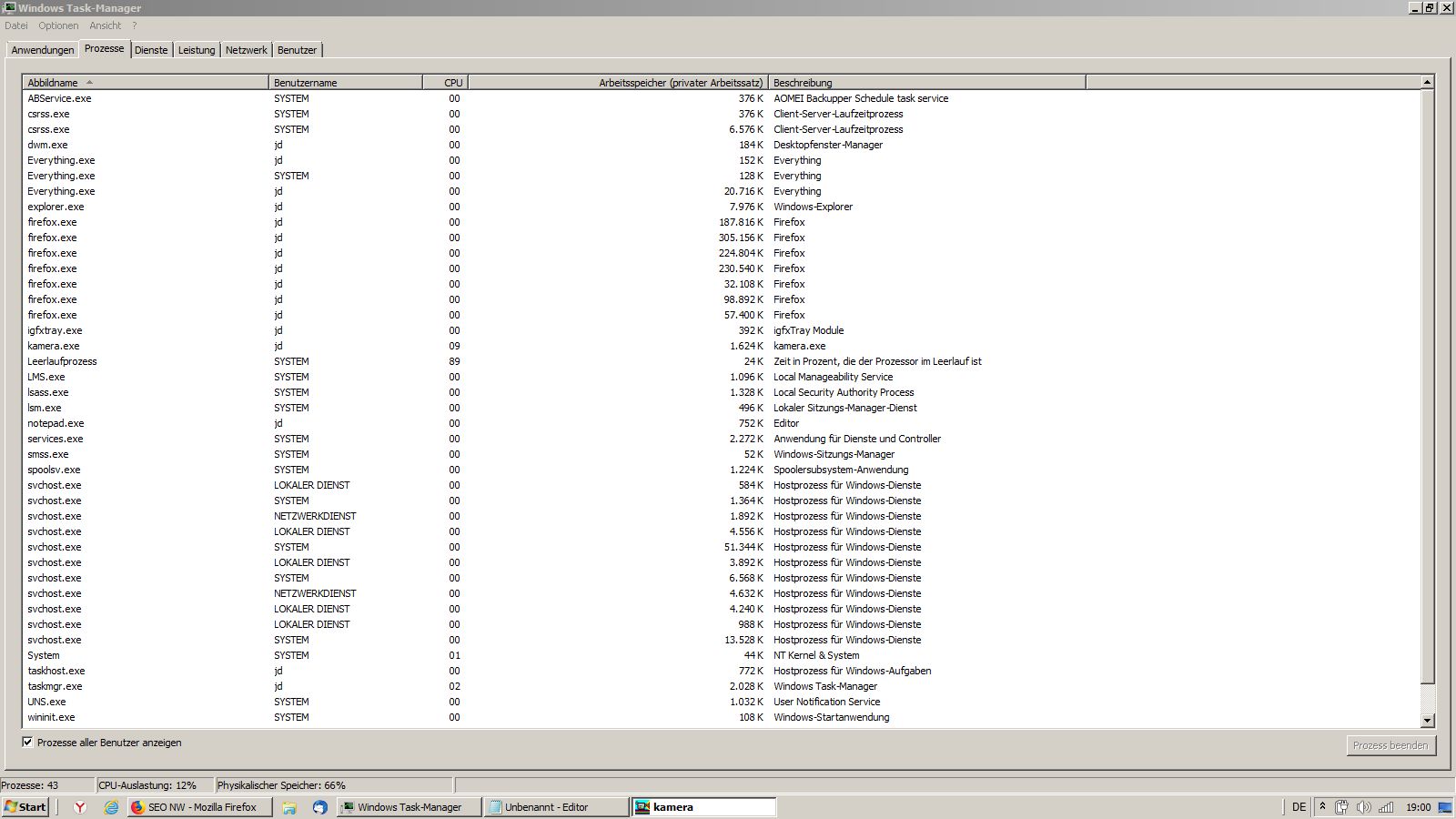Activate the Windows Task-Manager taskbar button
1456x819 pixels.
[x=409, y=807]
